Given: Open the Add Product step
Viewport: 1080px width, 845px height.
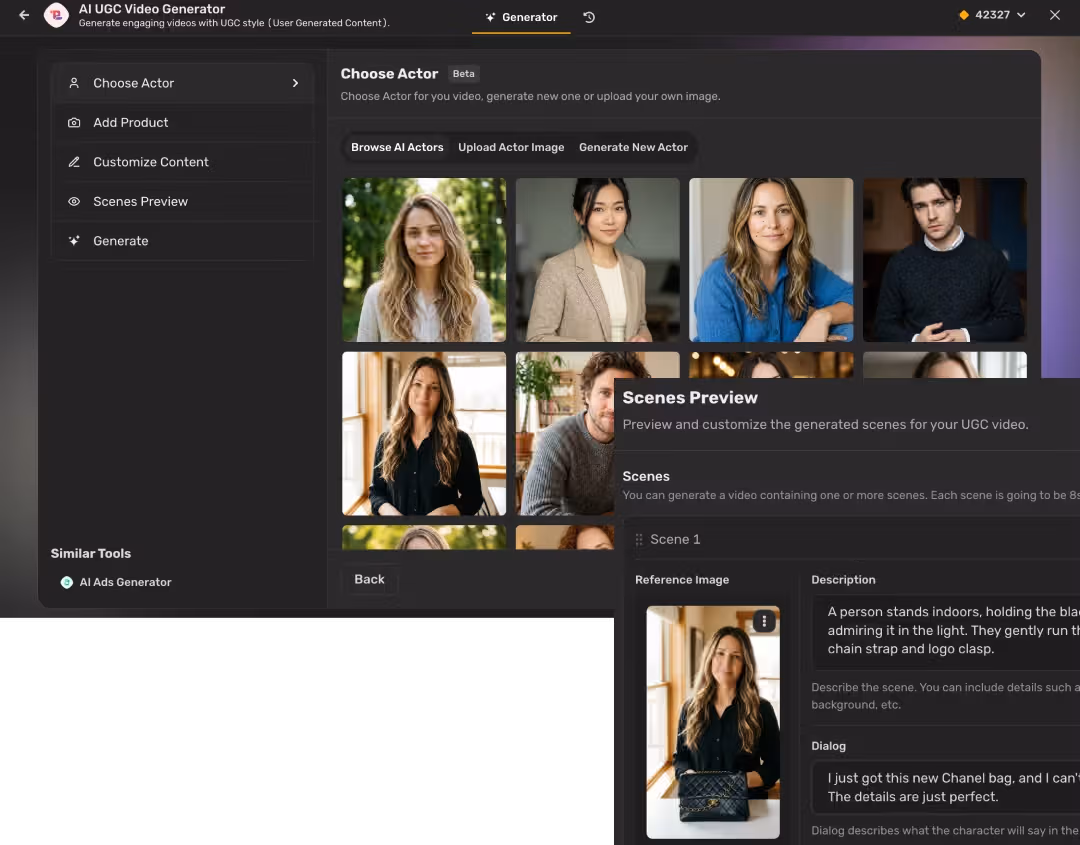Looking at the screenshot, I should click(x=183, y=123).
